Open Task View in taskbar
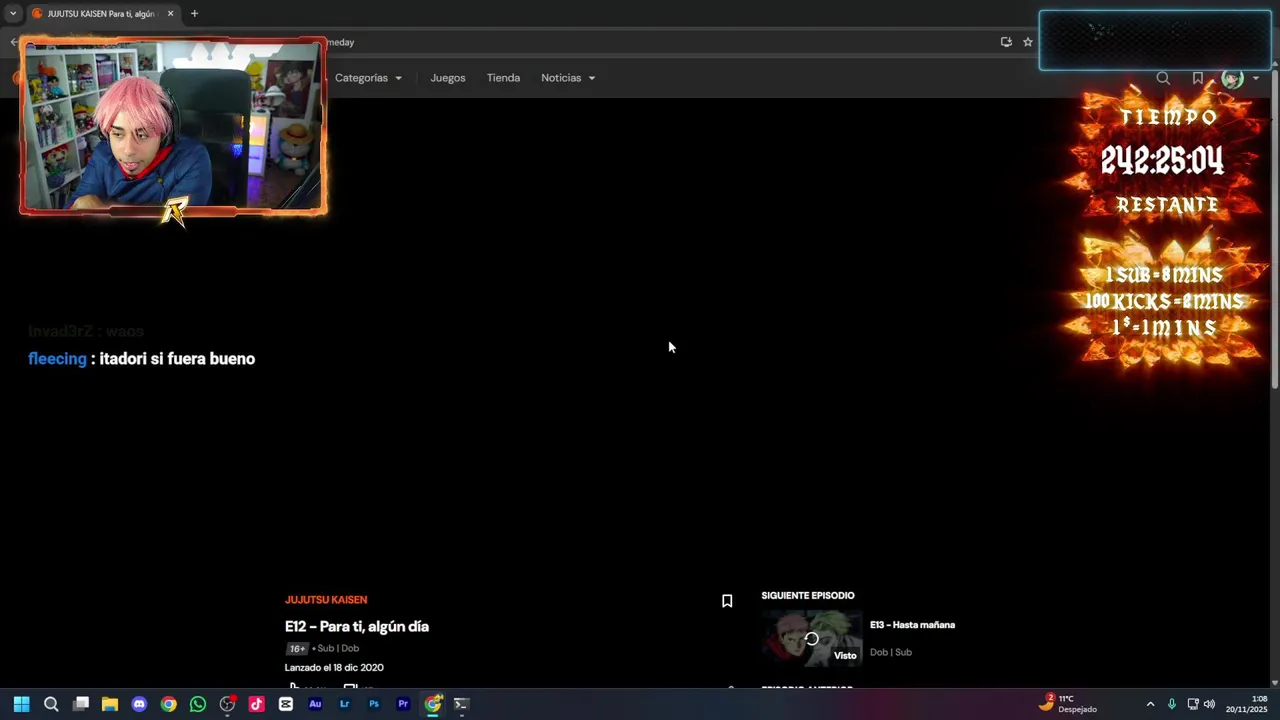Image resolution: width=1280 pixels, height=720 pixels. click(x=81, y=704)
